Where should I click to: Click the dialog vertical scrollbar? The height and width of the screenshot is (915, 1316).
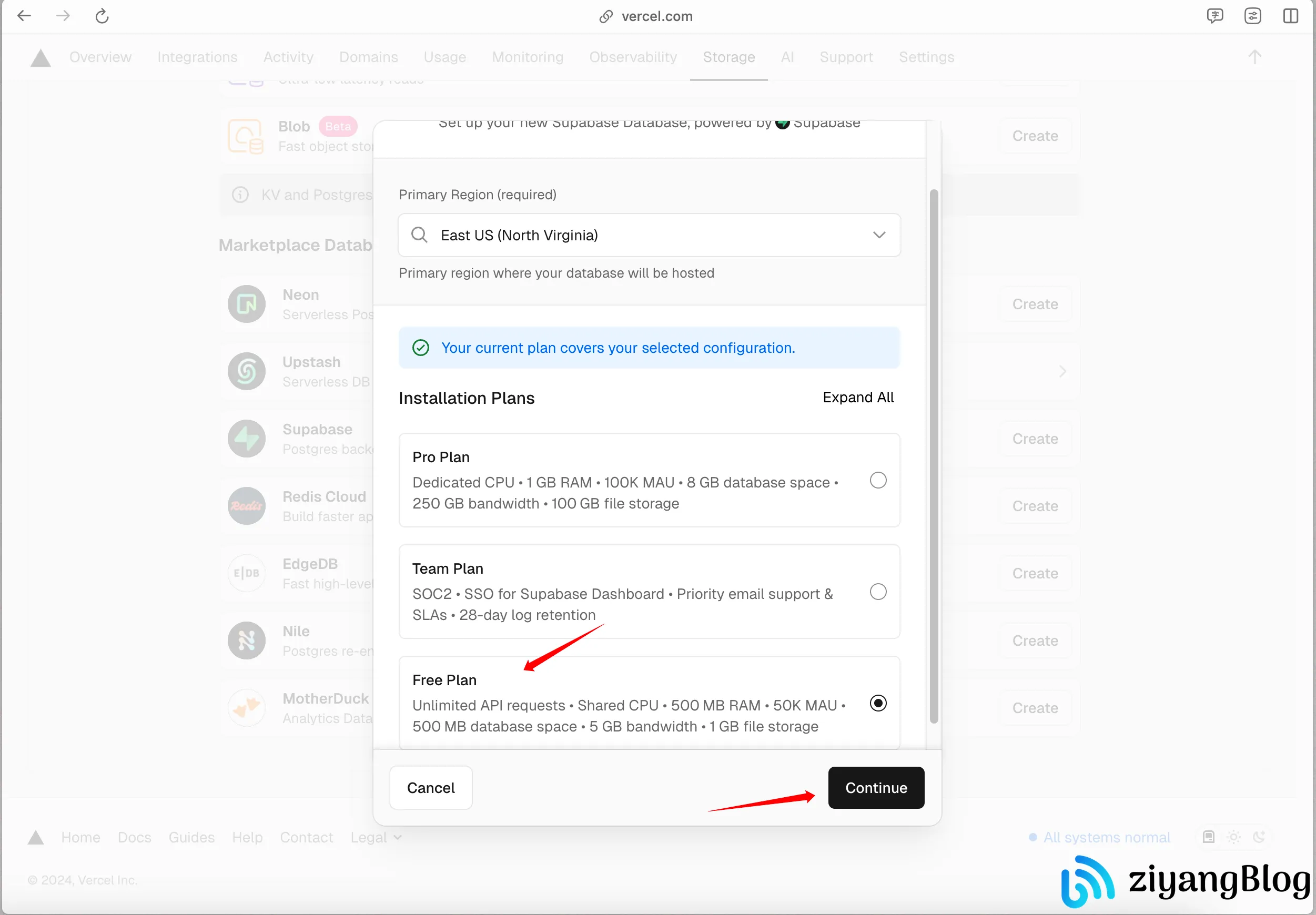pyautogui.click(x=934, y=455)
